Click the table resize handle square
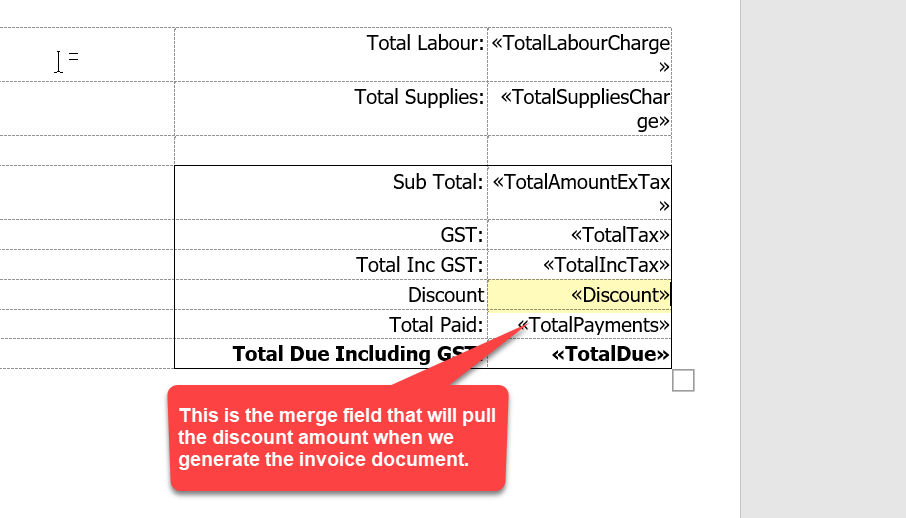The width and height of the screenshot is (906, 518). [x=684, y=380]
